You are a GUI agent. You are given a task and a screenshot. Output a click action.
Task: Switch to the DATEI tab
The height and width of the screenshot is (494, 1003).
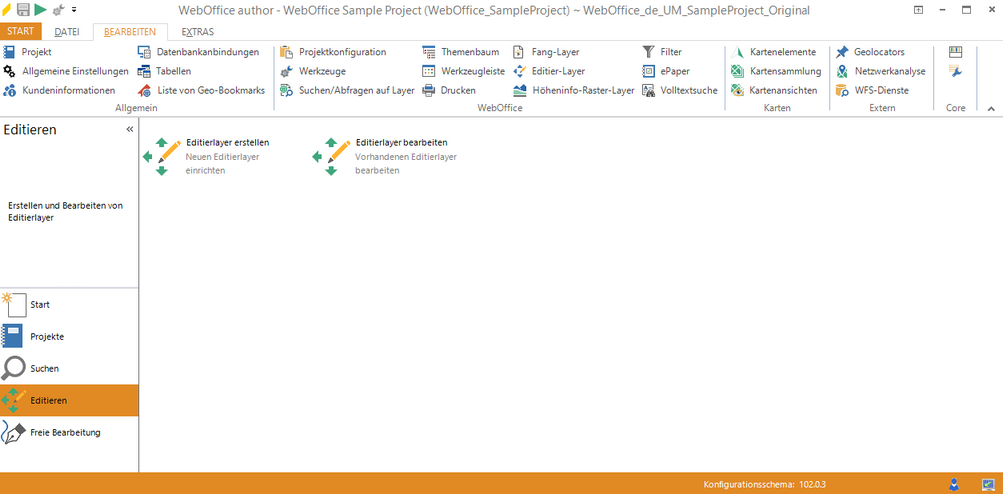point(67,32)
